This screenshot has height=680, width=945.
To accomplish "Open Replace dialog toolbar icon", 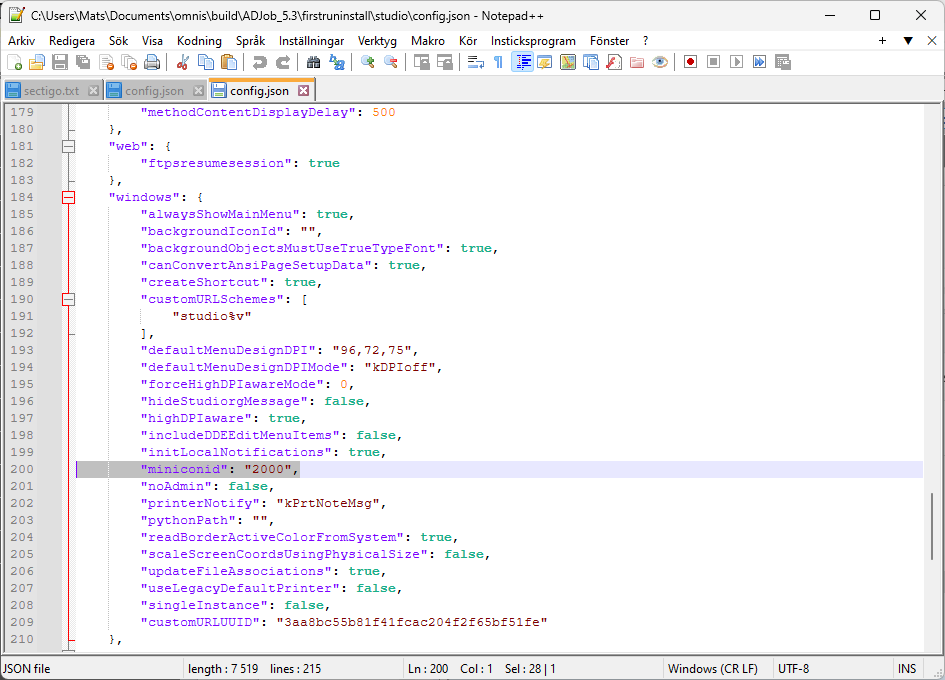I will click(x=336, y=62).
